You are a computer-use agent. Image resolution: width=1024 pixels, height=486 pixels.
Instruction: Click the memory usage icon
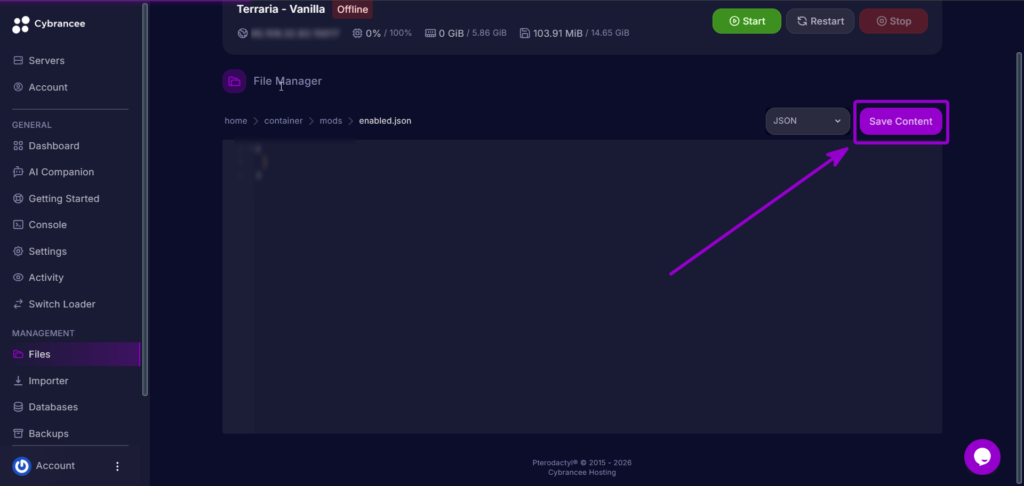tap(430, 33)
